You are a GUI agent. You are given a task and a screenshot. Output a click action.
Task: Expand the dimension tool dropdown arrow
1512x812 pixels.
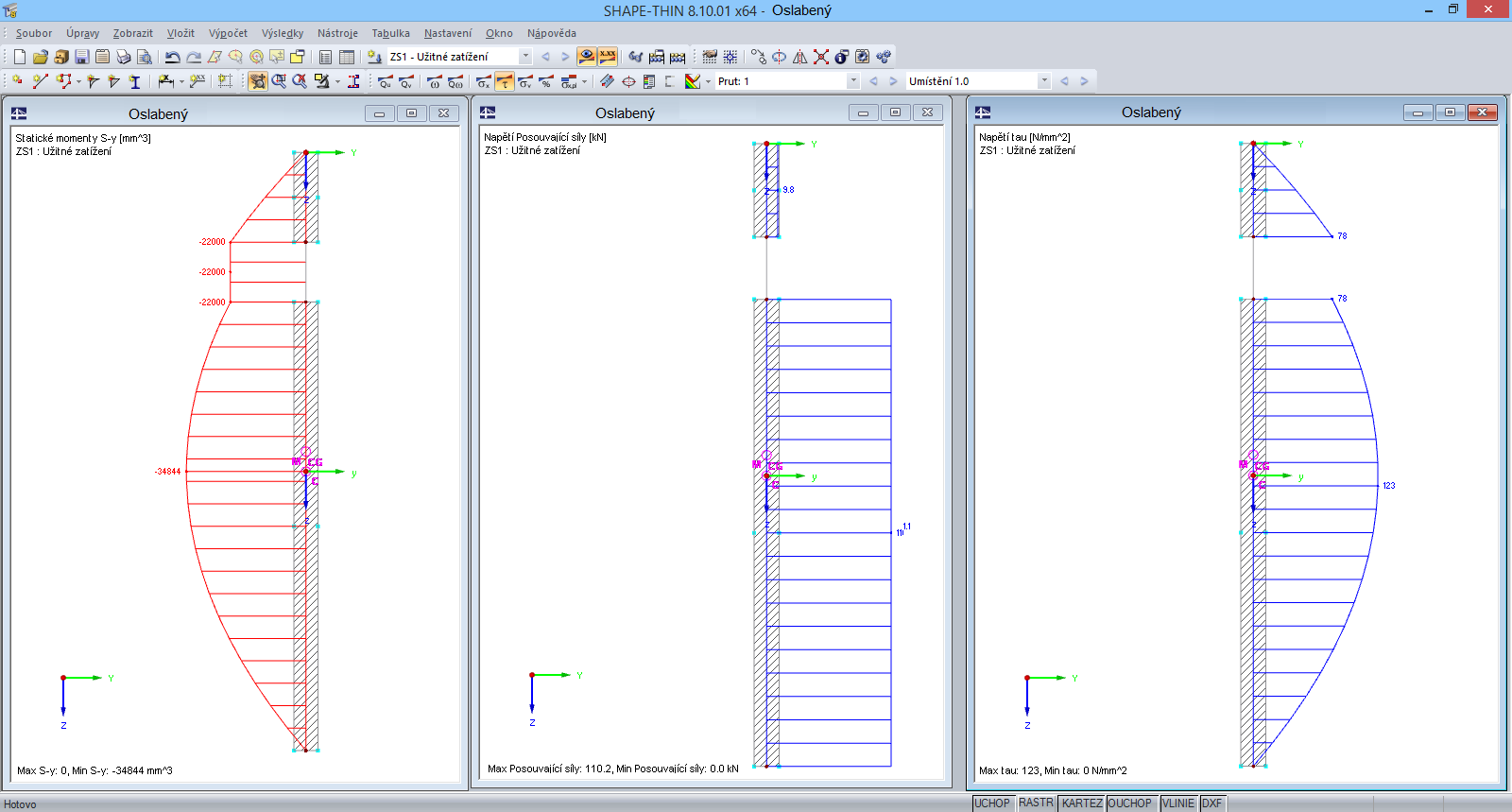click(x=181, y=81)
